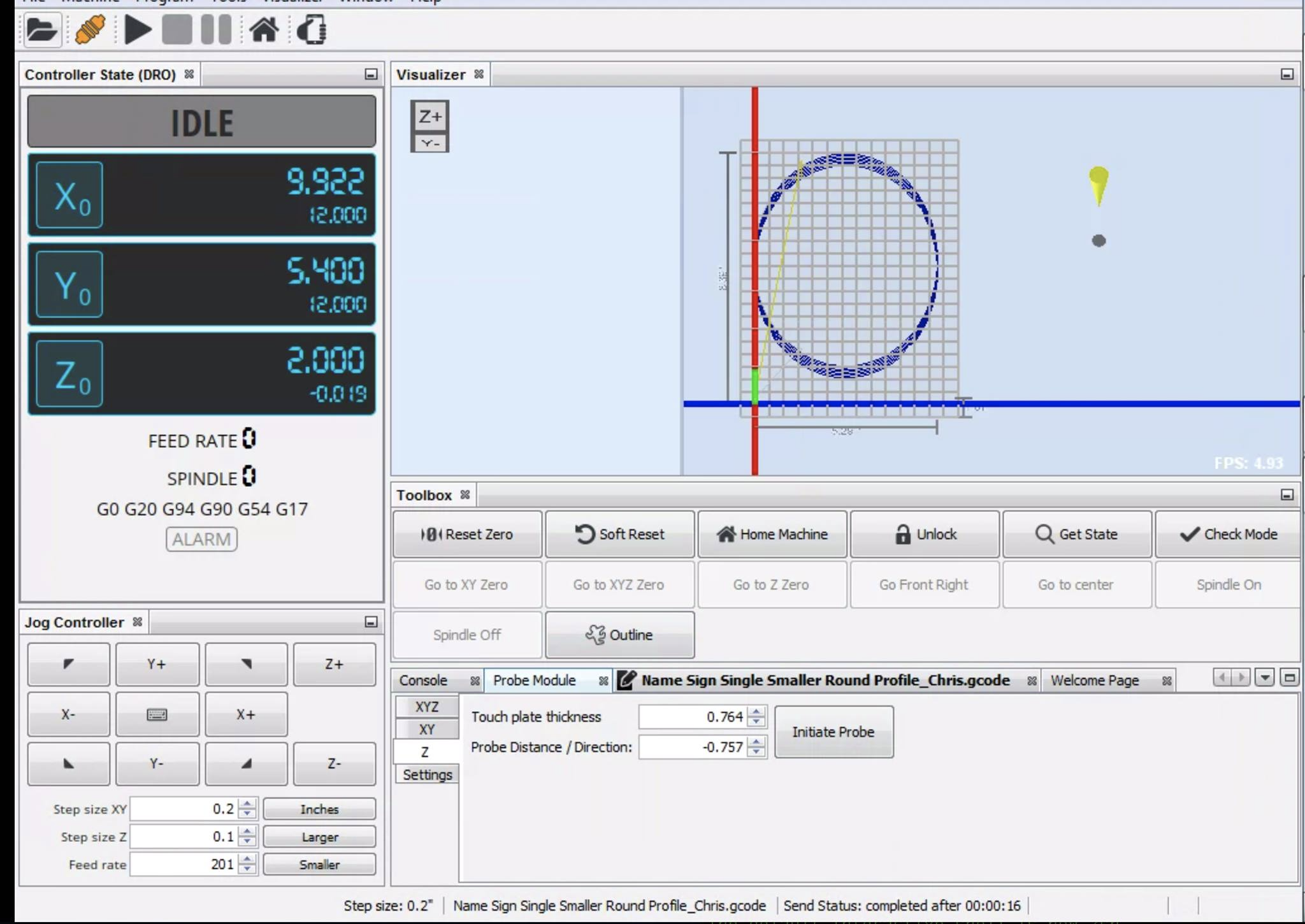Click Reset Zero in Toolbox
This screenshot has width=1305, height=924.
coord(467,534)
